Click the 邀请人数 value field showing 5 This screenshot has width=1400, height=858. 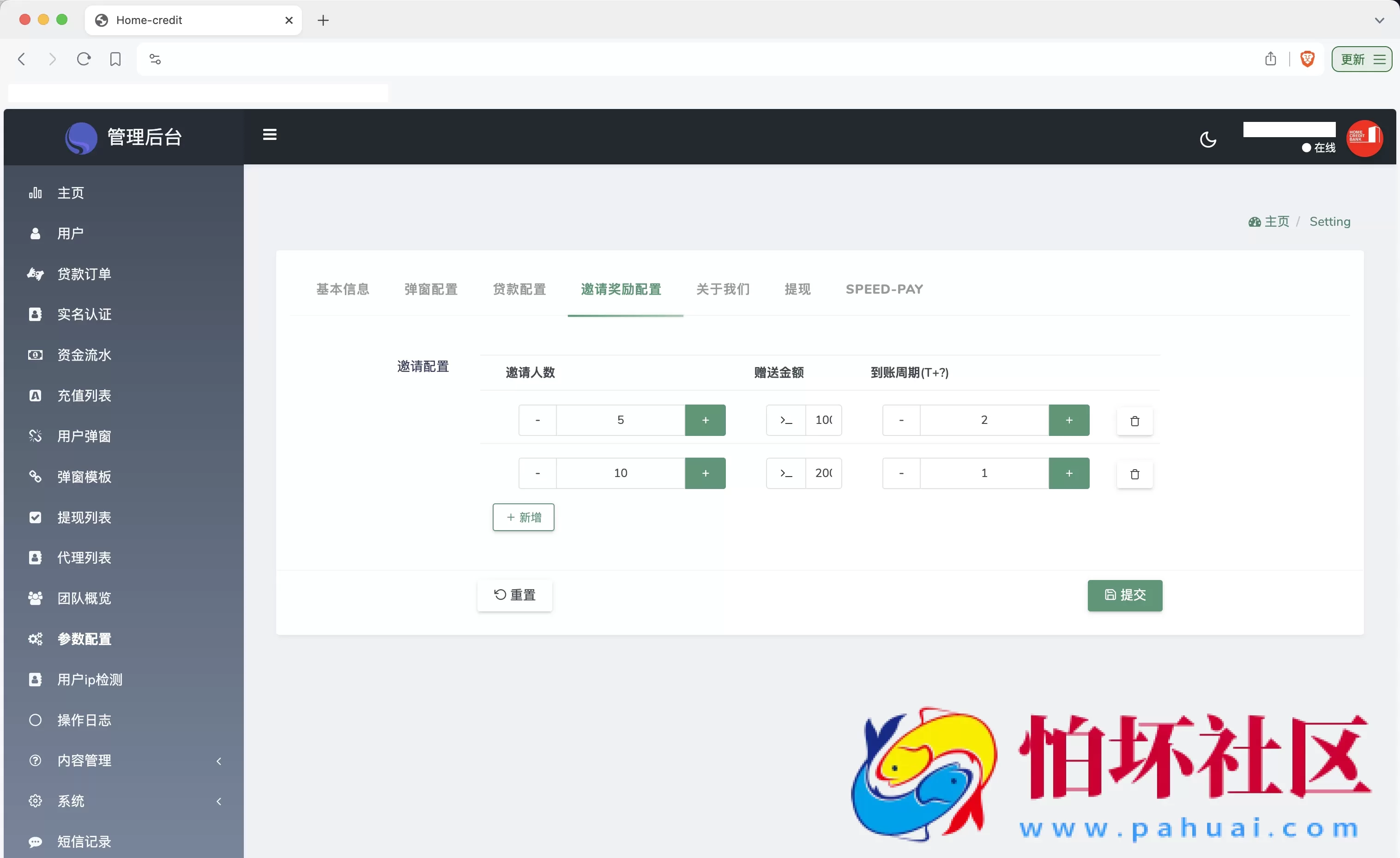click(621, 421)
